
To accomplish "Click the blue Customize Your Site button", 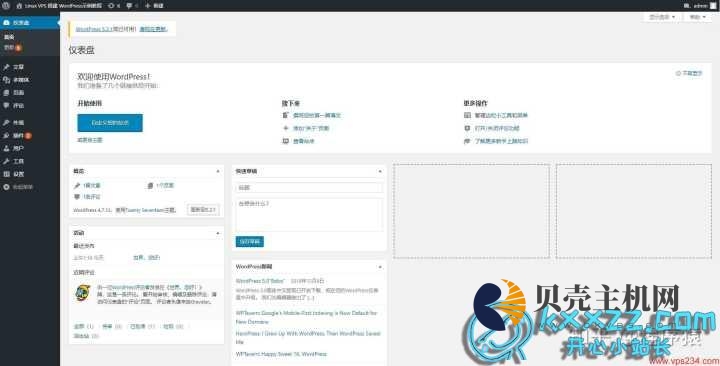I will click(x=110, y=123).
